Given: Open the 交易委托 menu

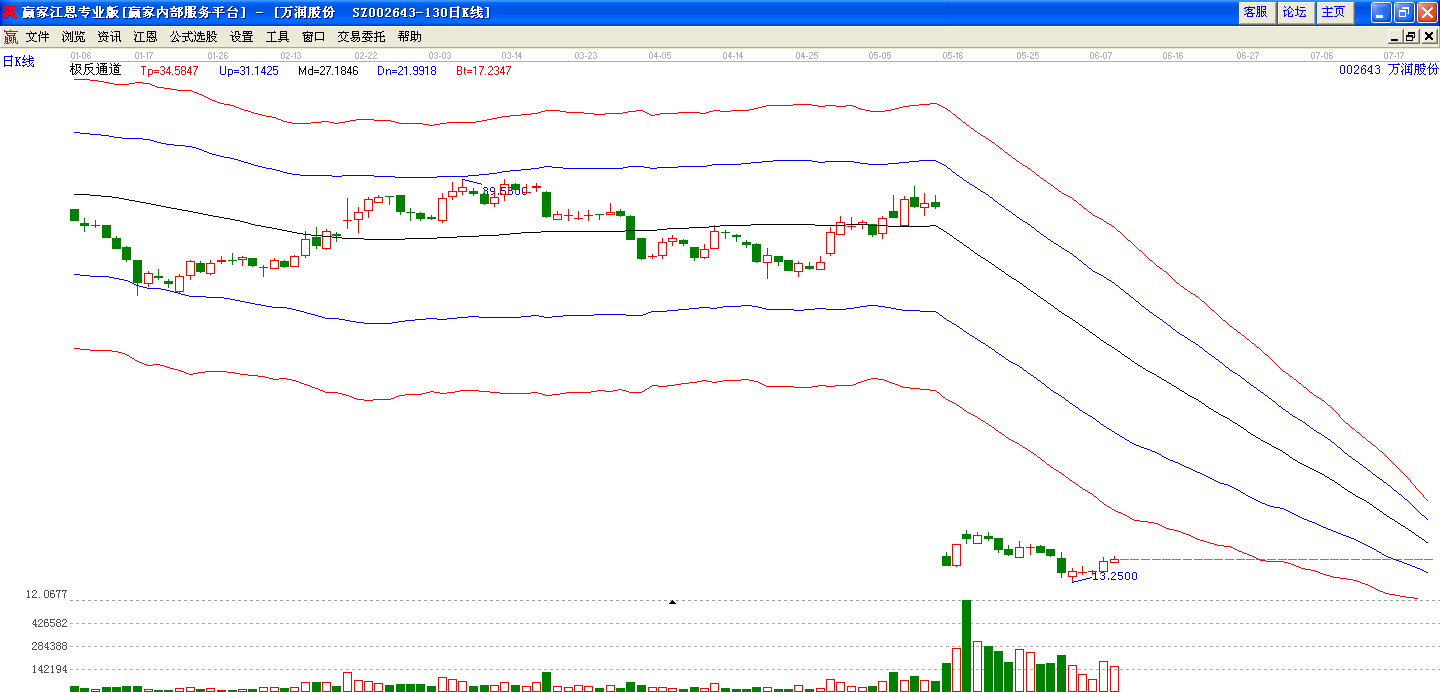Looking at the screenshot, I should coord(362,37).
